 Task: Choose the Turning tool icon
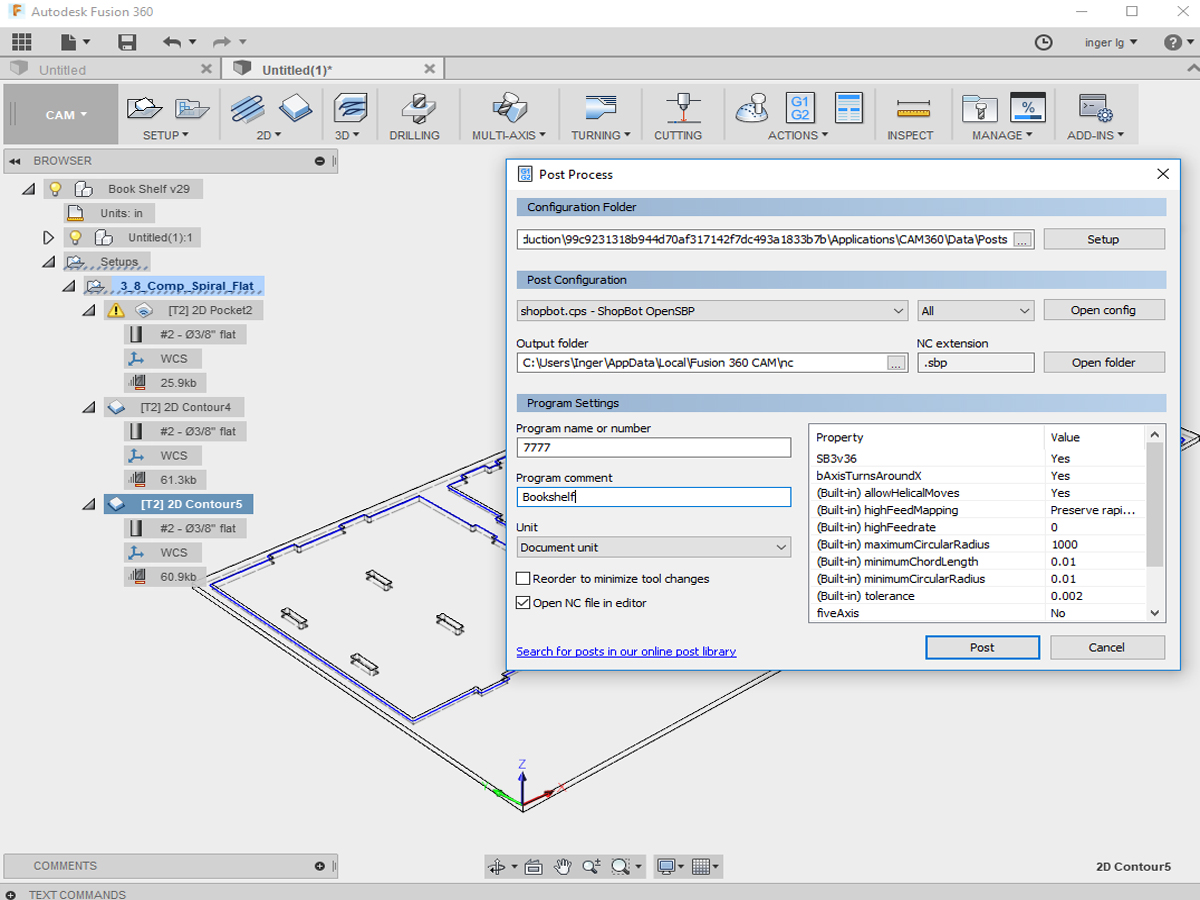tap(600, 107)
